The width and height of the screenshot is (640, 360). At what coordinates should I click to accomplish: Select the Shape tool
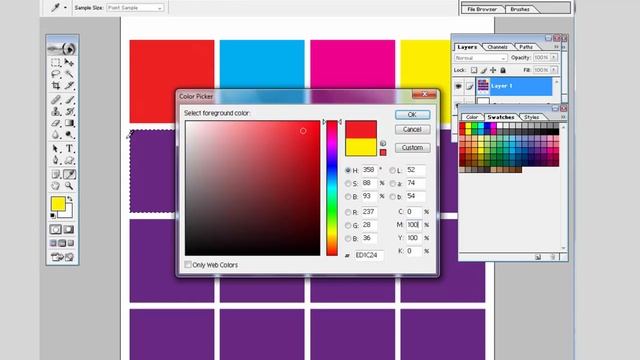[x=69, y=160]
